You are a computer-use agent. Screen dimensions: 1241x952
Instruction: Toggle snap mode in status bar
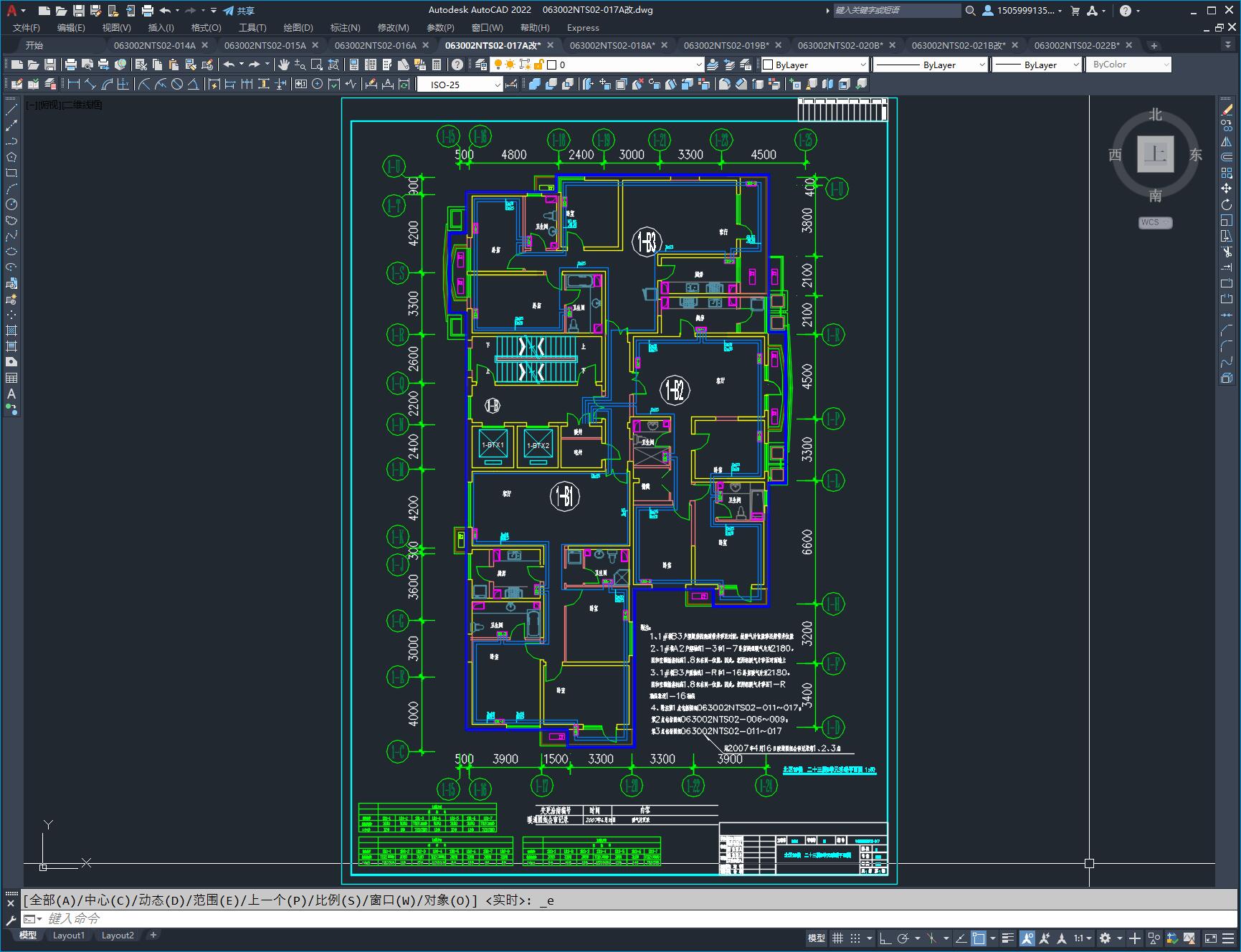pyautogui.click(x=855, y=938)
